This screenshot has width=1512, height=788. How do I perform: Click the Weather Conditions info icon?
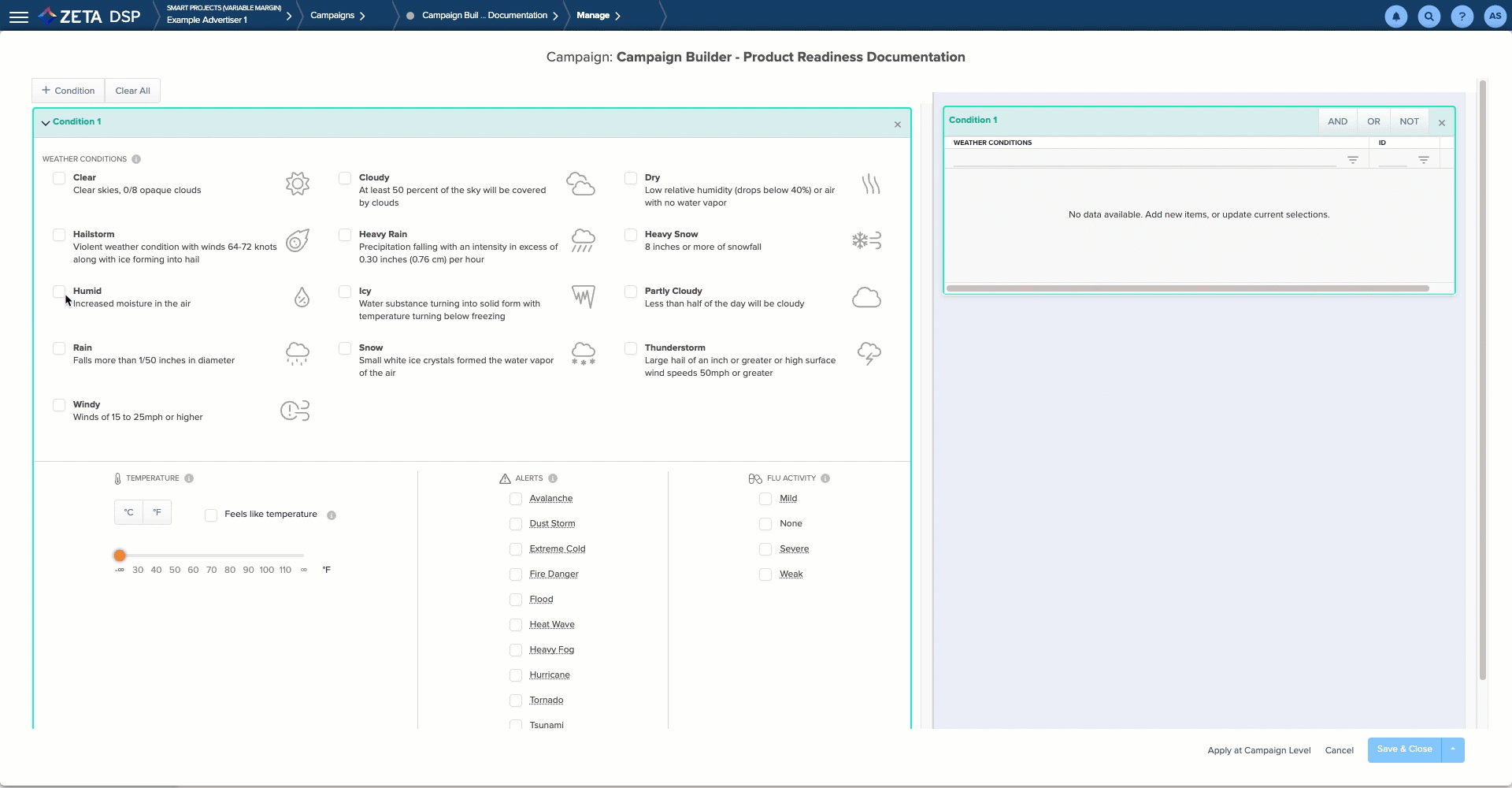pos(136,159)
